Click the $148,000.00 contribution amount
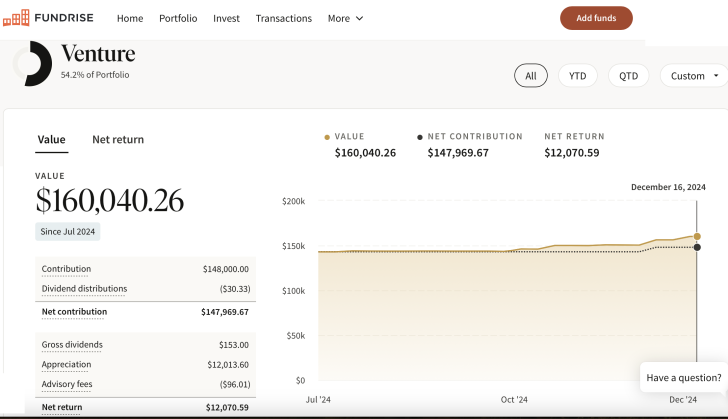 [x=226, y=269]
